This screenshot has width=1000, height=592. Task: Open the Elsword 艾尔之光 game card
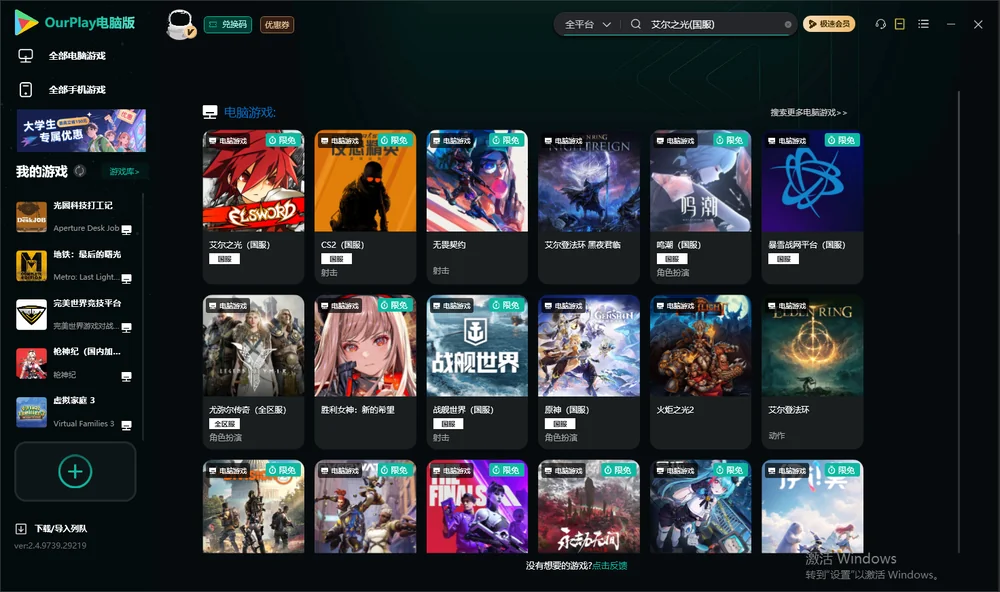tap(253, 207)
